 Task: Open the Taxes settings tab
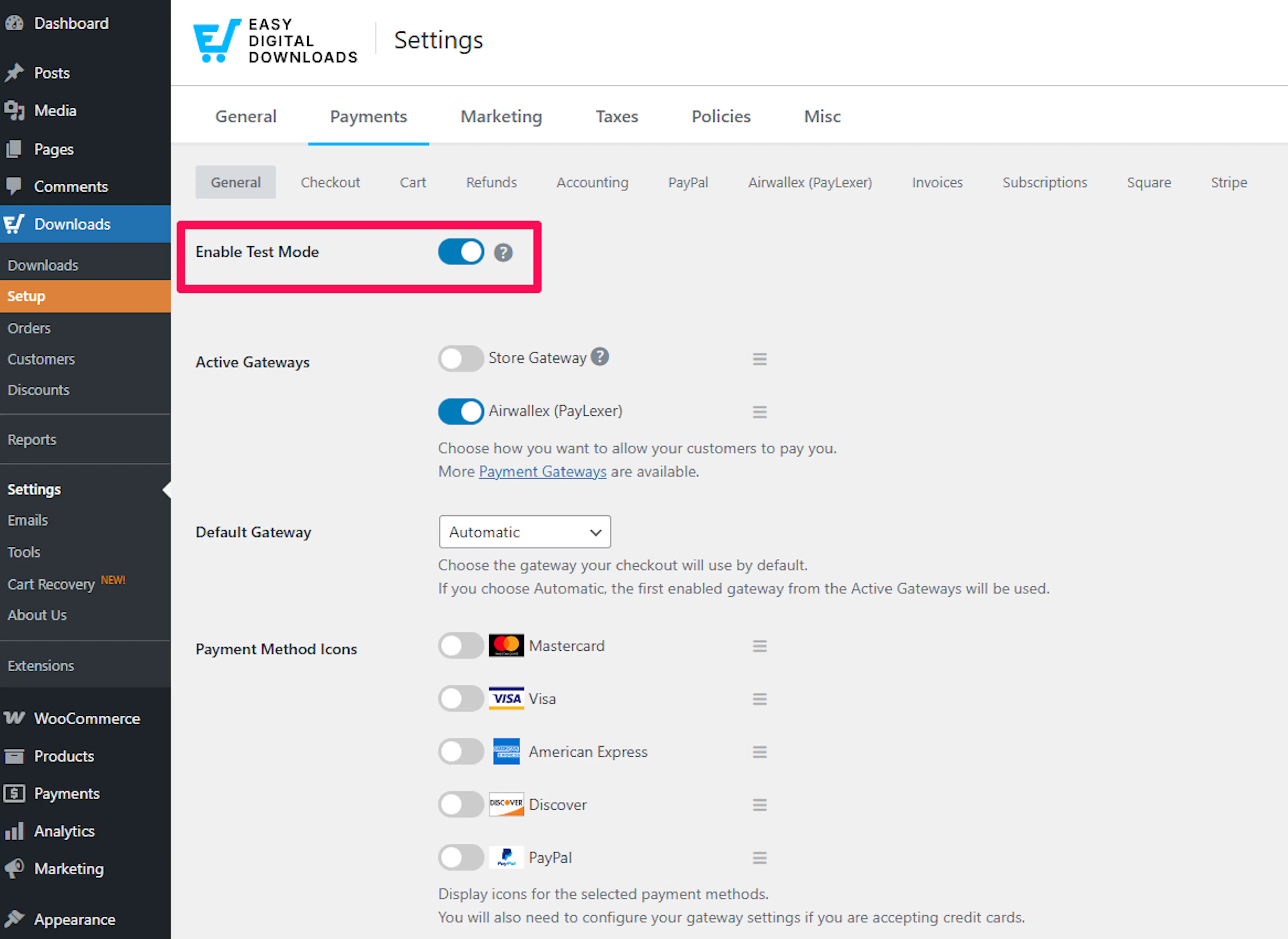click(617, 116)
